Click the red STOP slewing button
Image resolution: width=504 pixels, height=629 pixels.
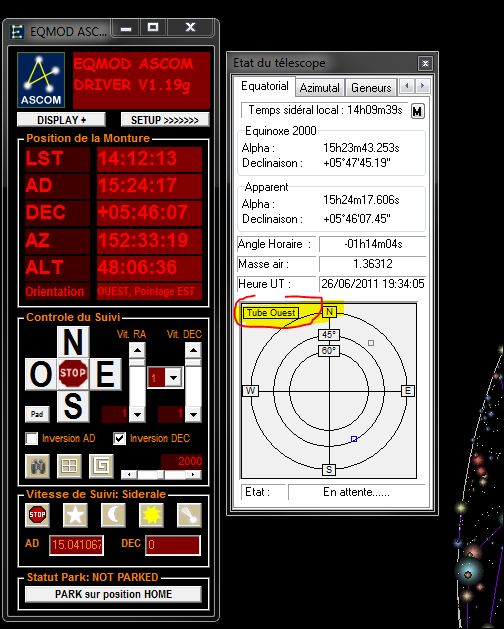click(73, 373)
